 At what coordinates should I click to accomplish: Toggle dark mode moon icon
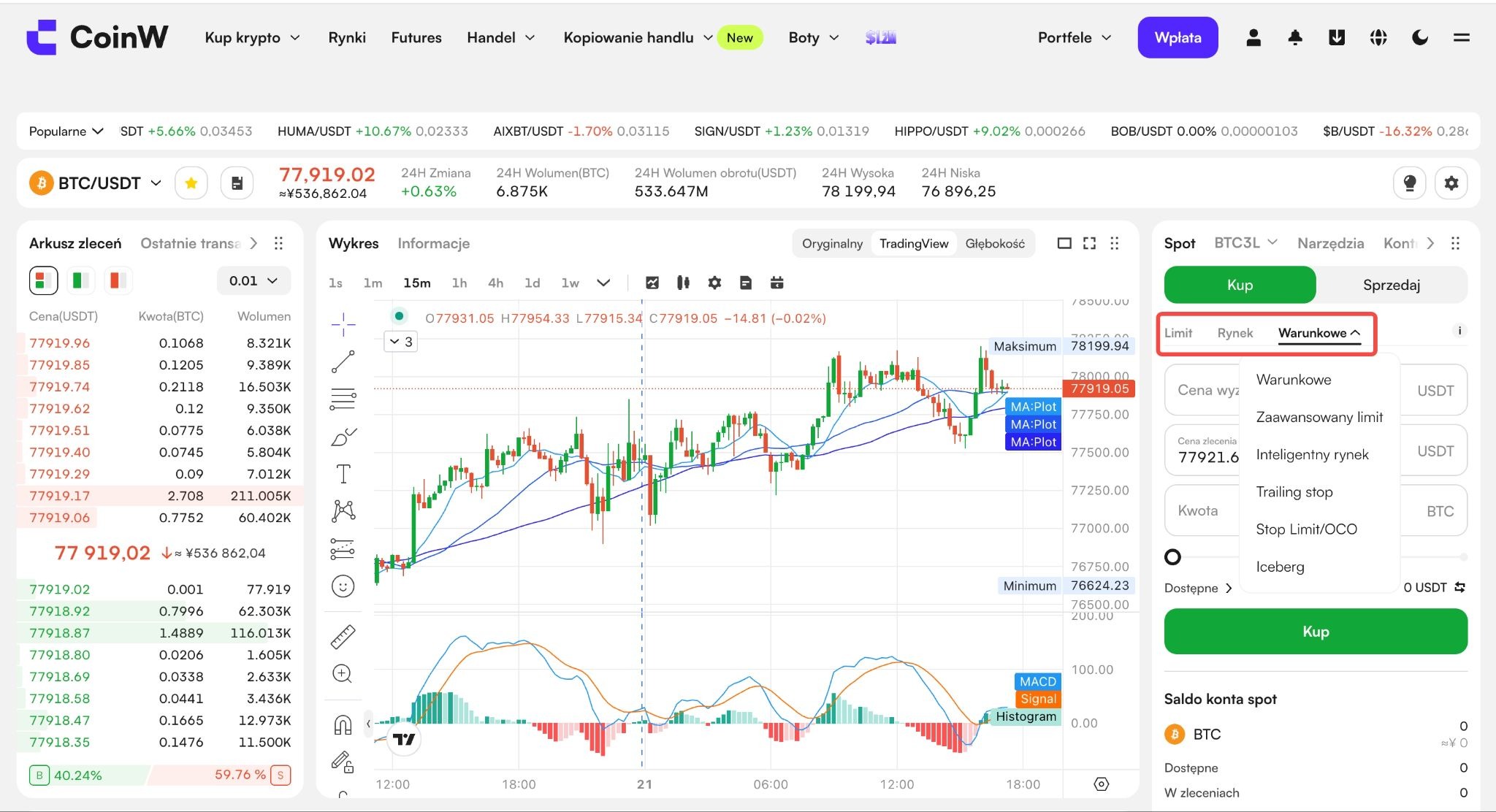[x=1420, y=37]
